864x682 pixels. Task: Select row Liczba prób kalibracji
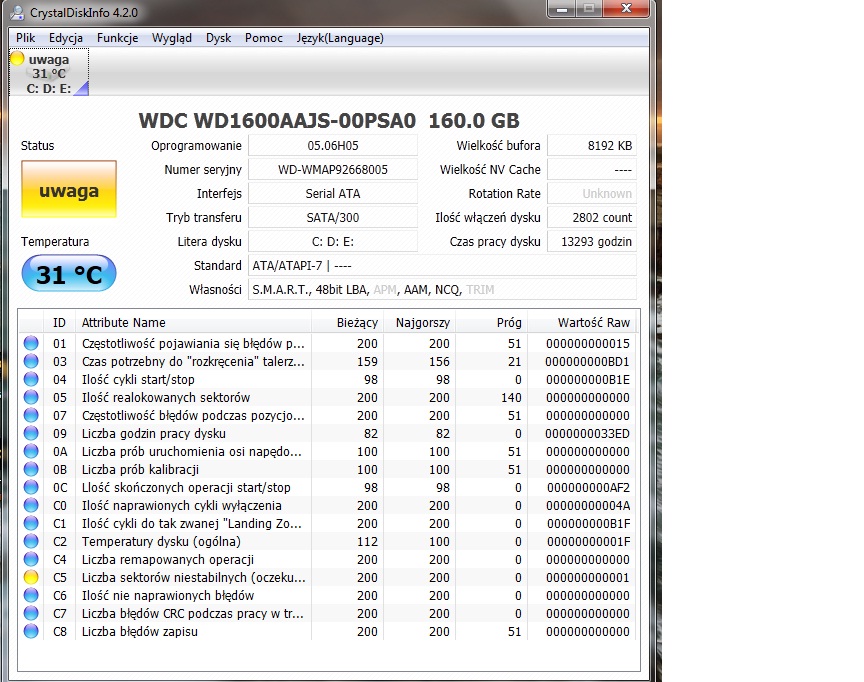(328, 469)
